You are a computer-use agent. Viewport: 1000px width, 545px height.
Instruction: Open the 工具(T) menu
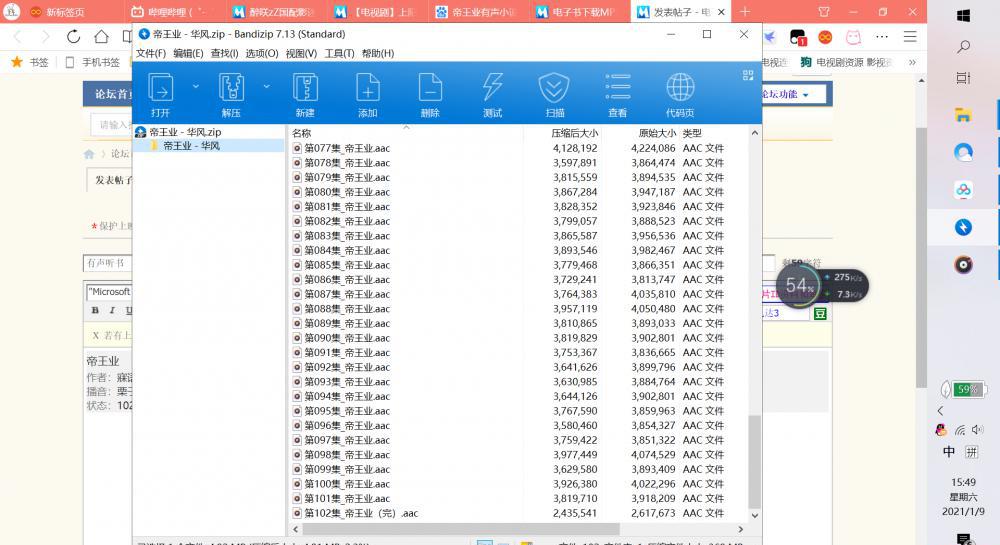pyautogui.click(x=339, y=54)
